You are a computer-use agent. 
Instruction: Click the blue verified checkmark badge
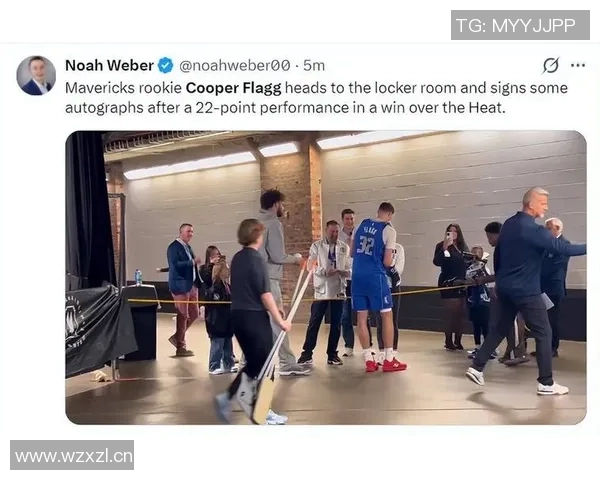[166, 65]
